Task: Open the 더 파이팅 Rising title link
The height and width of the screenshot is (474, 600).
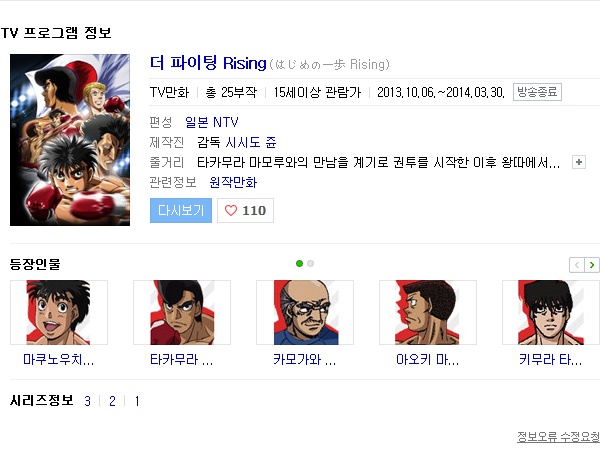Action: [x=208, y=63]
